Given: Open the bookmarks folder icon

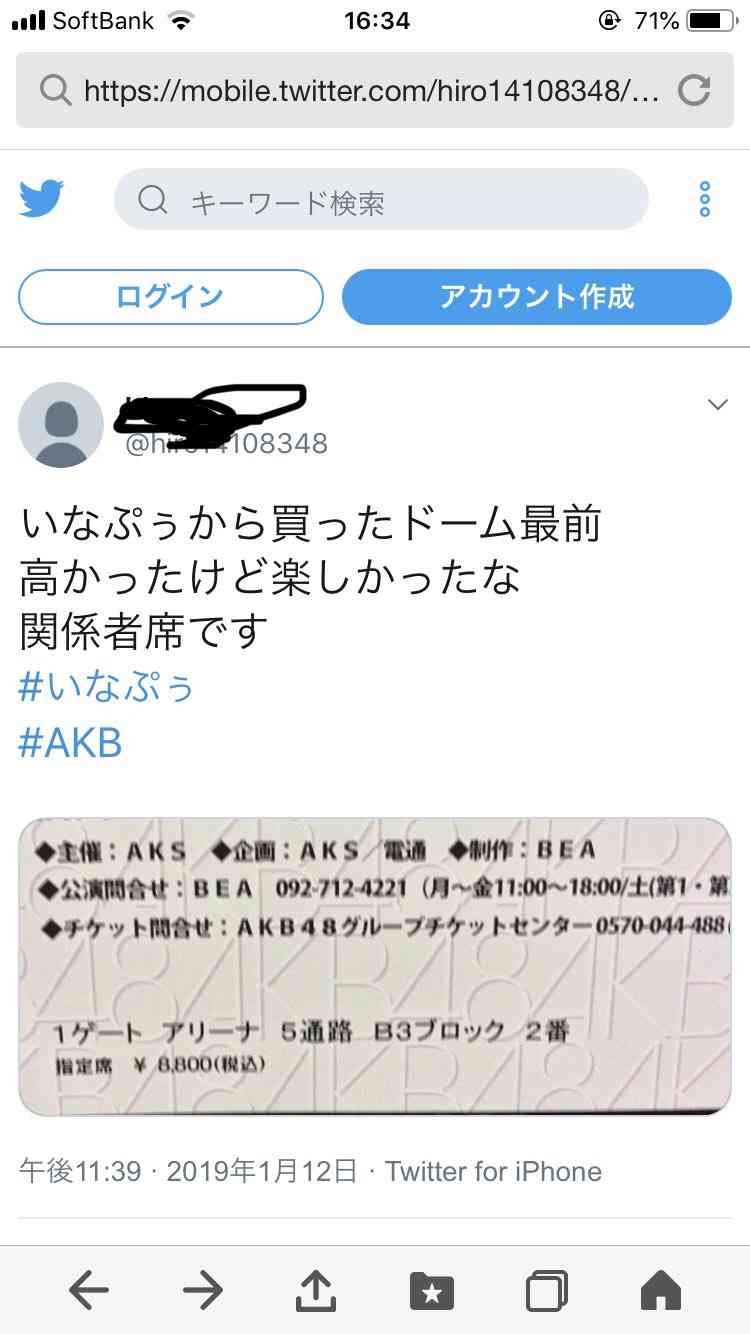Looking at the screenshot, I should click(432, 1291).
